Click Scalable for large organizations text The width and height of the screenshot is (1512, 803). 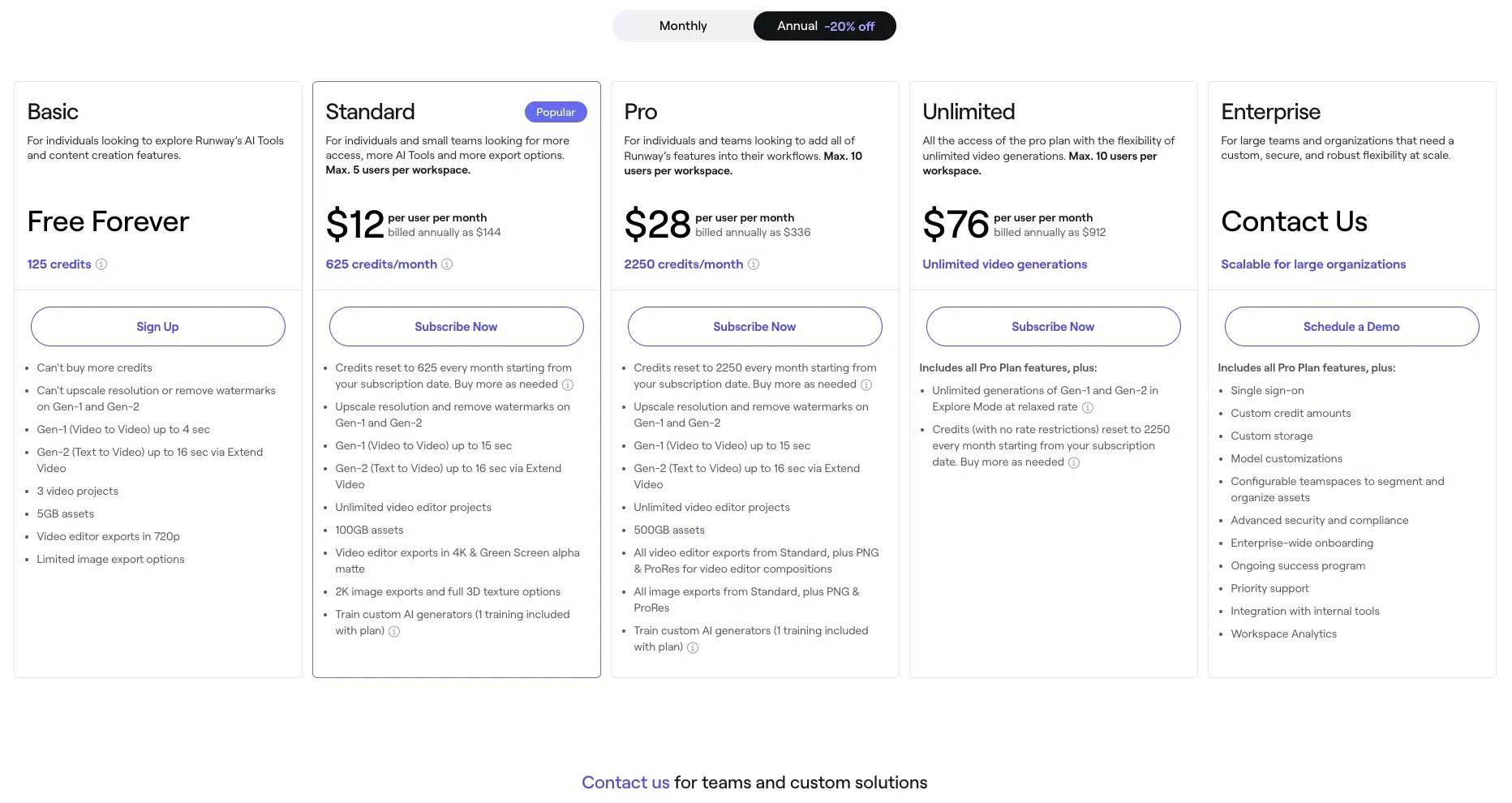click(x=1312, y=264)
